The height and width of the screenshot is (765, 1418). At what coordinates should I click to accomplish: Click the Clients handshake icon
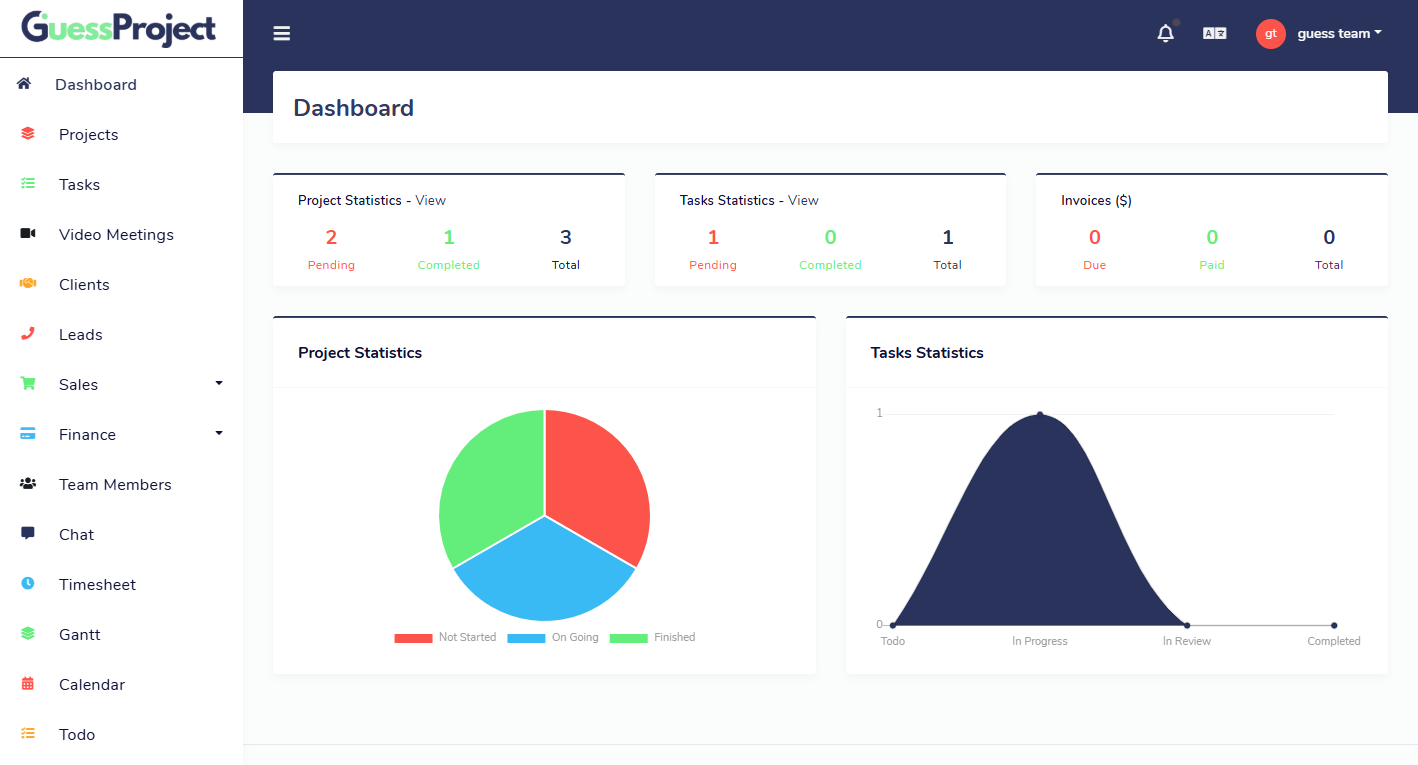tap(28, 284)
